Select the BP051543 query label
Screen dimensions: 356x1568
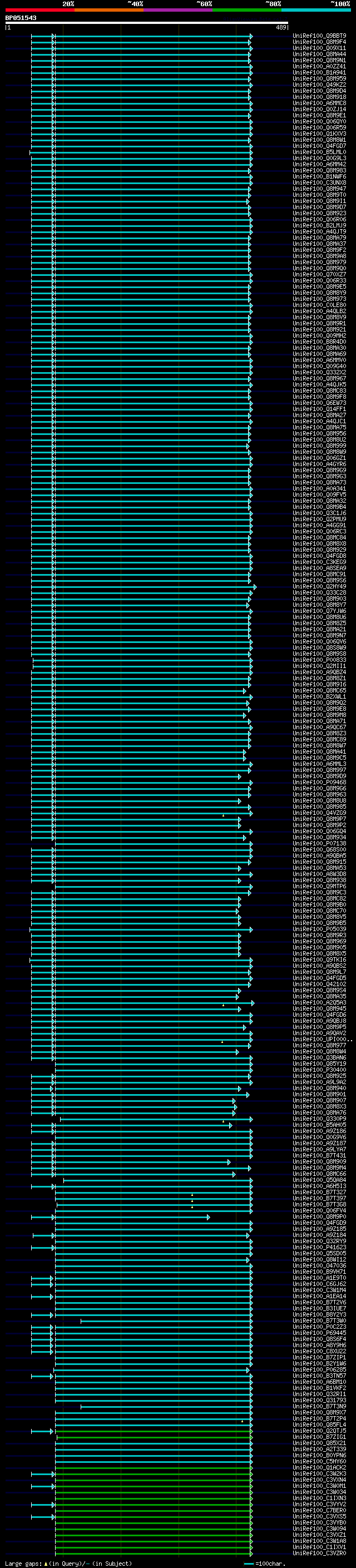21,18
